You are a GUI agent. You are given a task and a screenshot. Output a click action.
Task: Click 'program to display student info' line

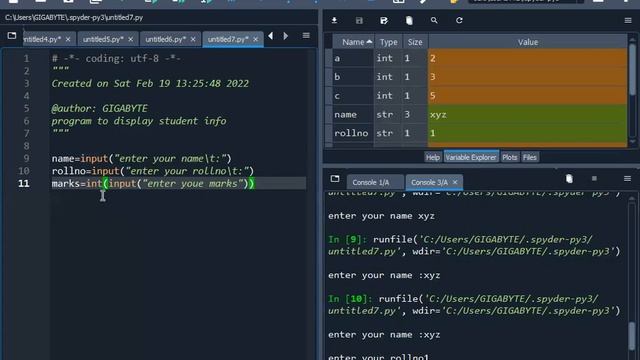(x=139, y=121)
